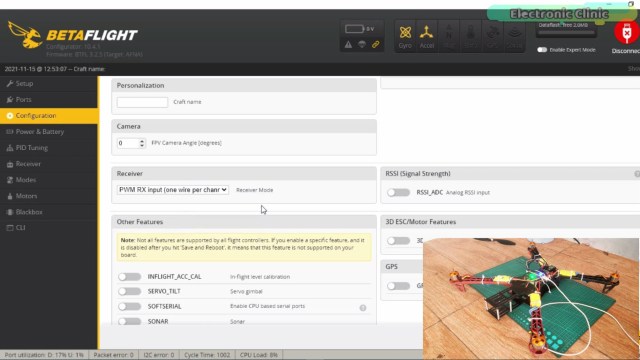Enable the RSSI_ADC analog input switch

coord(398,192)
